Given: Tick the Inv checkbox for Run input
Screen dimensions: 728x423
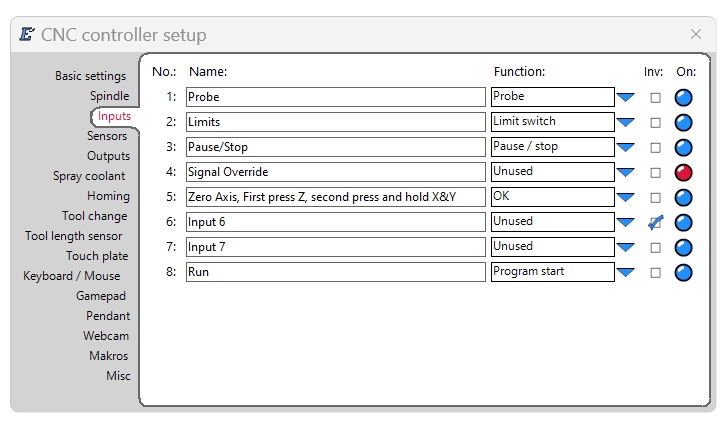Looking at the screenshot, I should tap(655, 273).
